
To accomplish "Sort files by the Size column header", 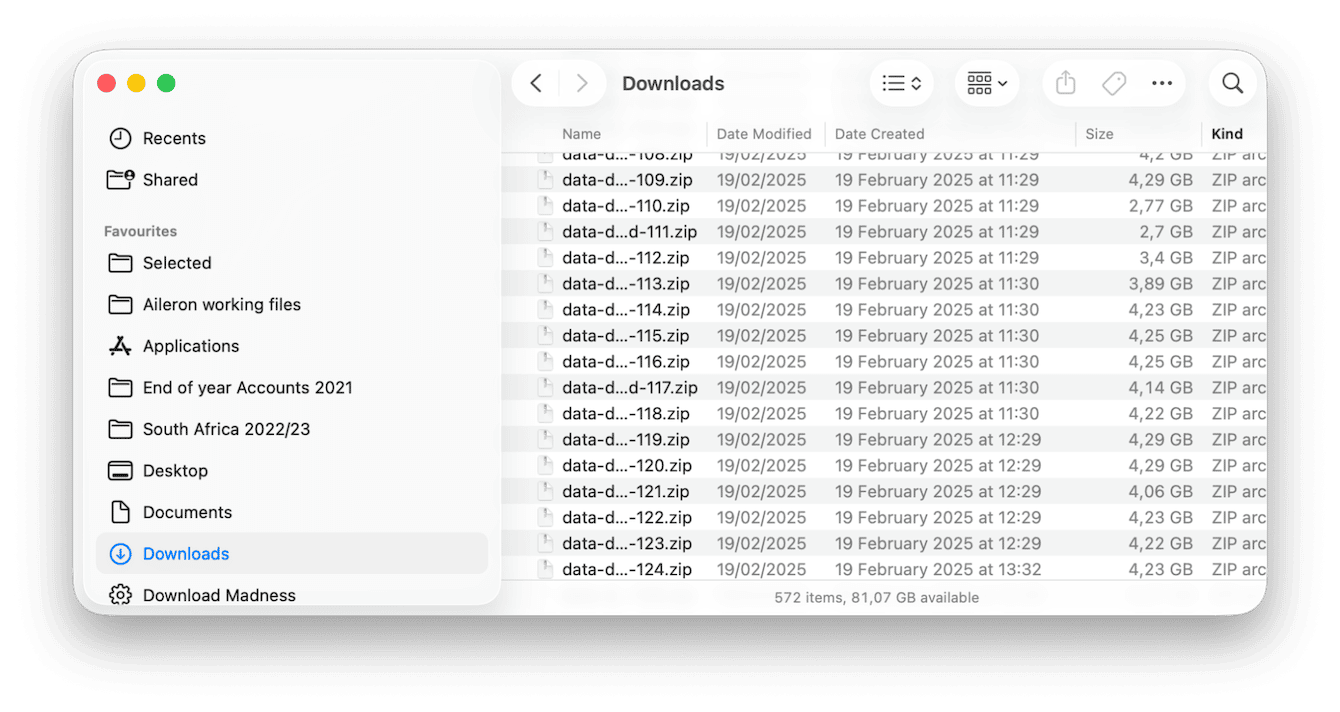I will pyautogui.click(x=1098, y=133).
